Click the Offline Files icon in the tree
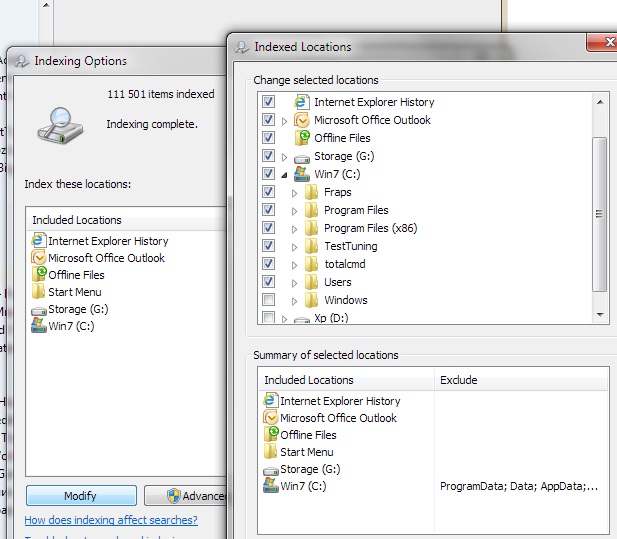The image size is (617, 539). (302, 138)
